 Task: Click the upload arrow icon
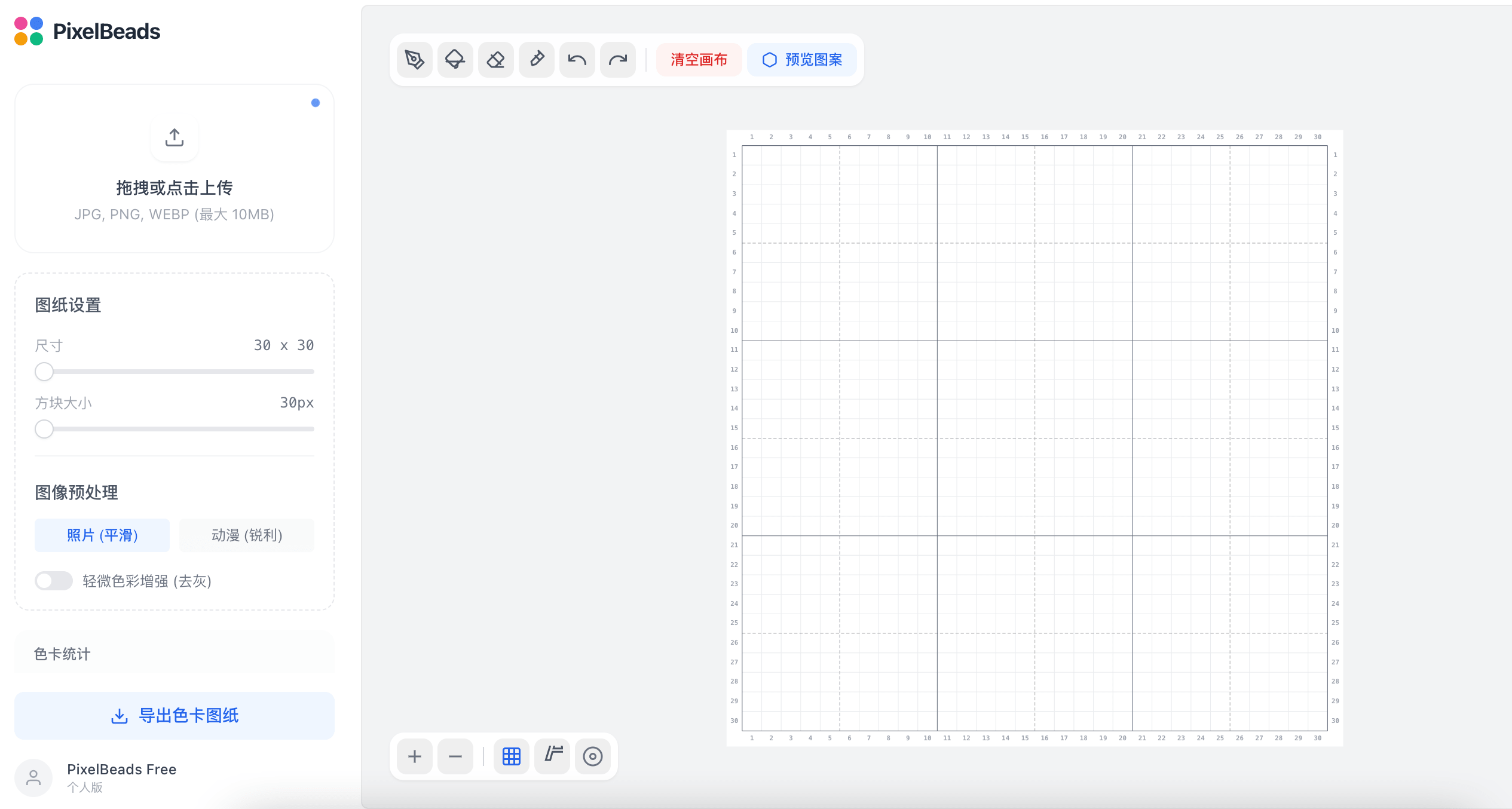(x=175, y=137)
